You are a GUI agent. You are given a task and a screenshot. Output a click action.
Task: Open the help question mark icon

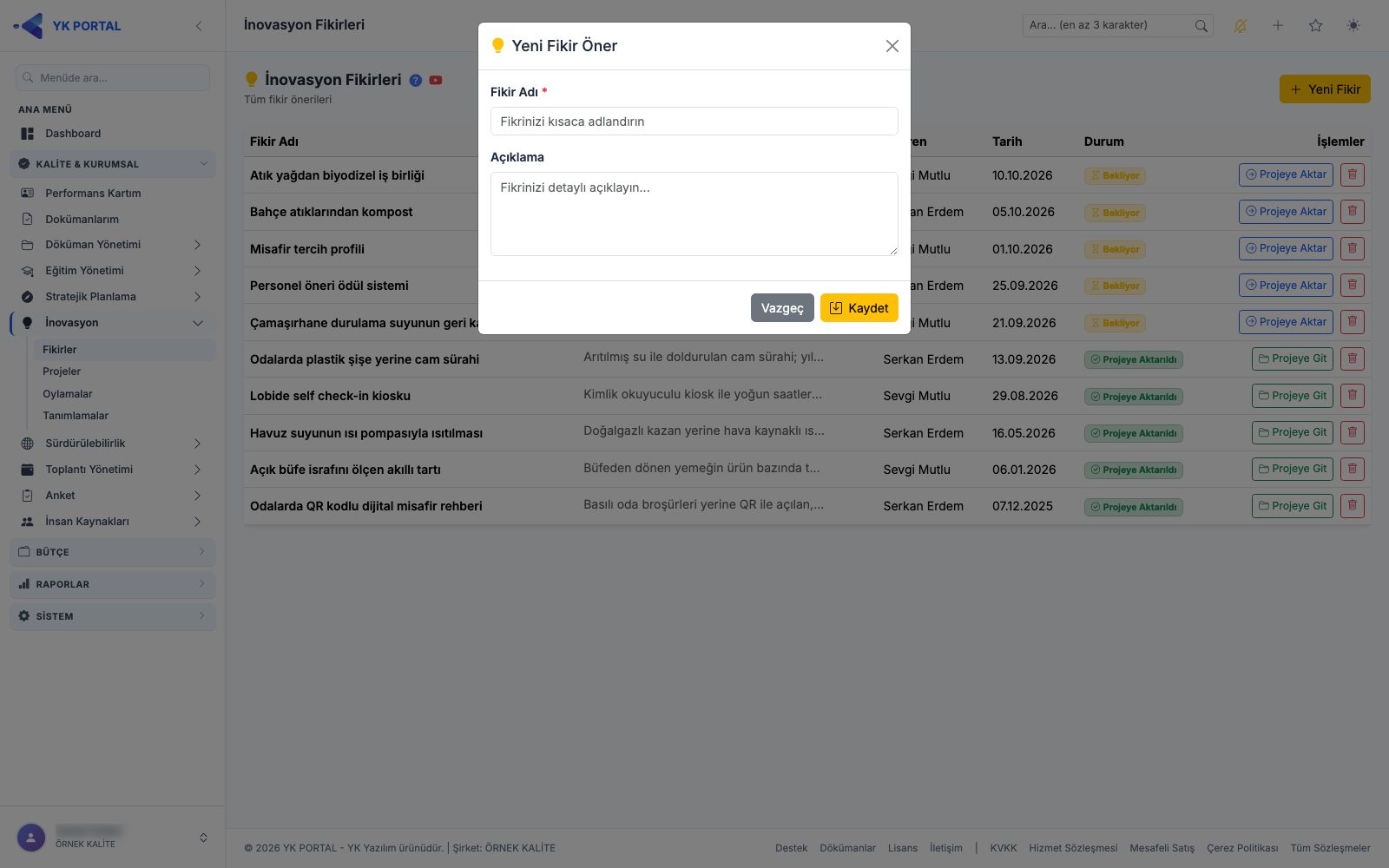pyautogui.click(x=416, y=80)
